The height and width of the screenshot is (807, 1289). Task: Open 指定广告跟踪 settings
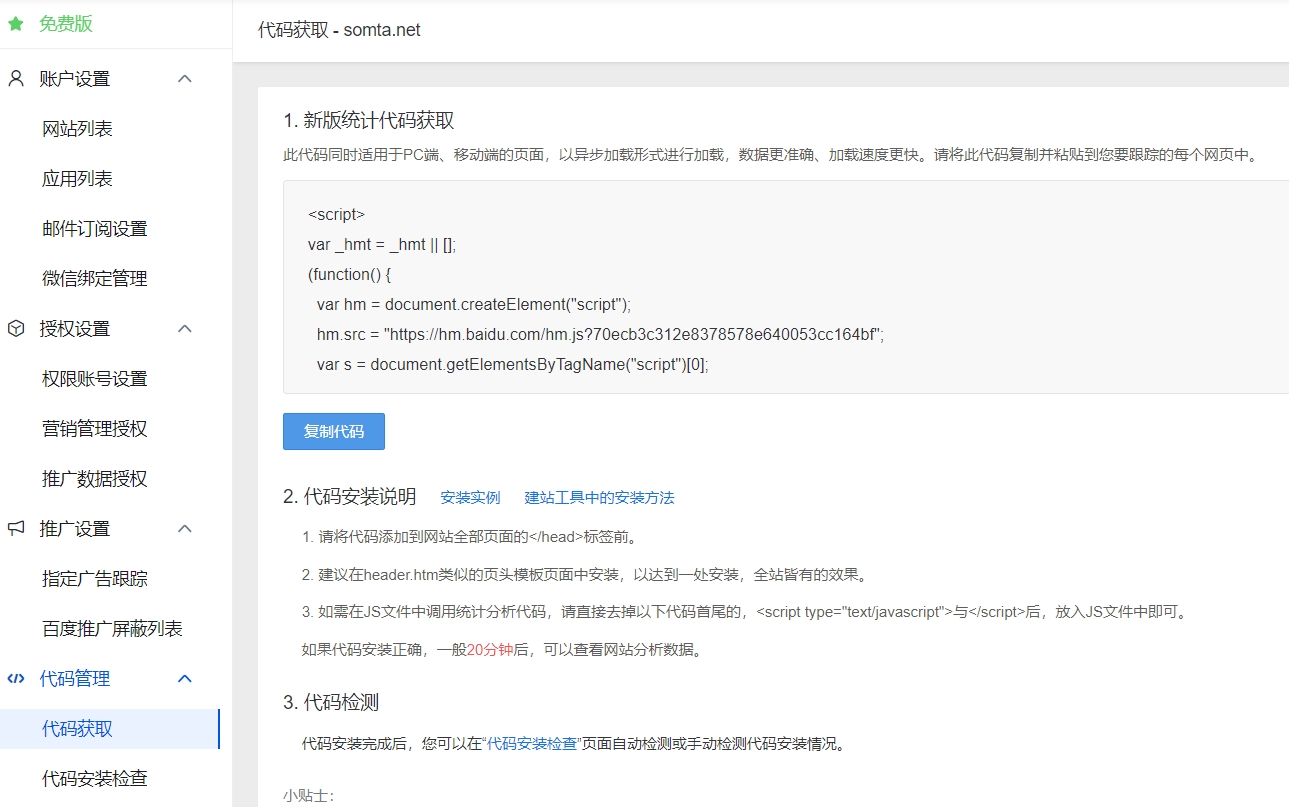tap(95, 579)
